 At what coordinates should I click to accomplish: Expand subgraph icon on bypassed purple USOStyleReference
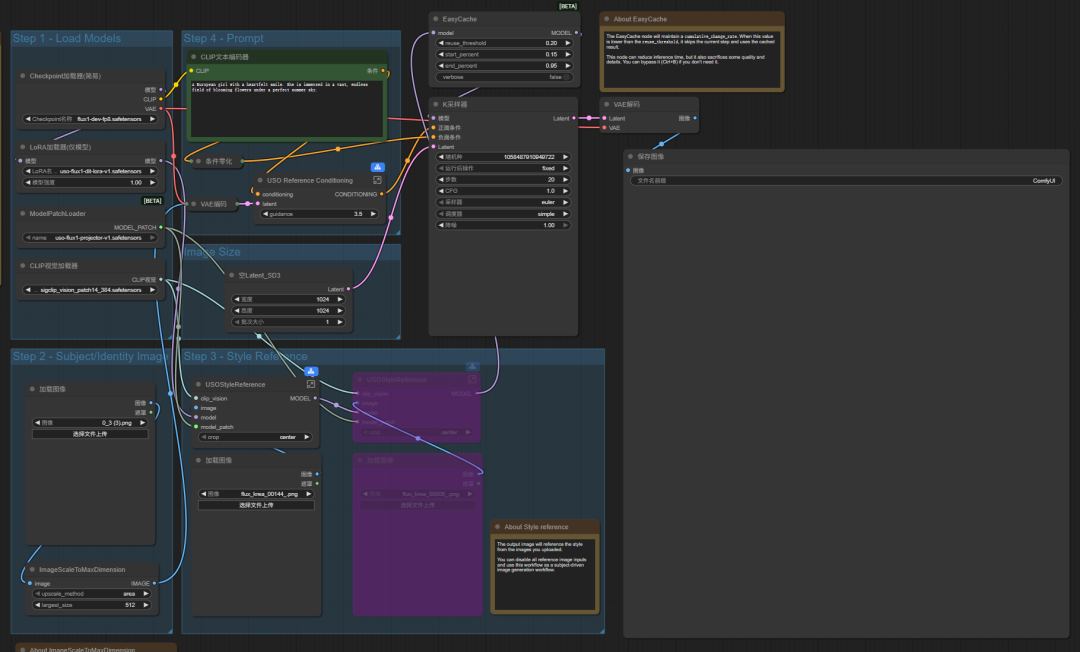coord(472,379)
